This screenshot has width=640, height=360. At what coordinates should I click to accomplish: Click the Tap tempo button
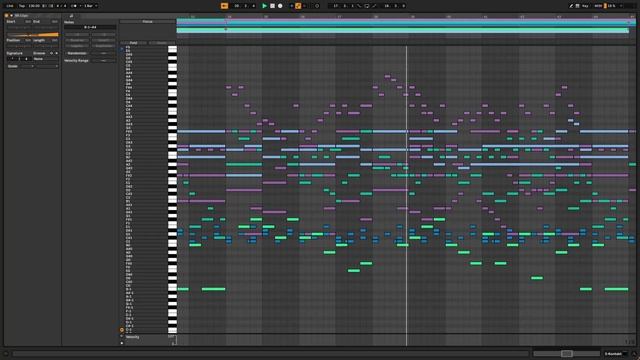22,6
